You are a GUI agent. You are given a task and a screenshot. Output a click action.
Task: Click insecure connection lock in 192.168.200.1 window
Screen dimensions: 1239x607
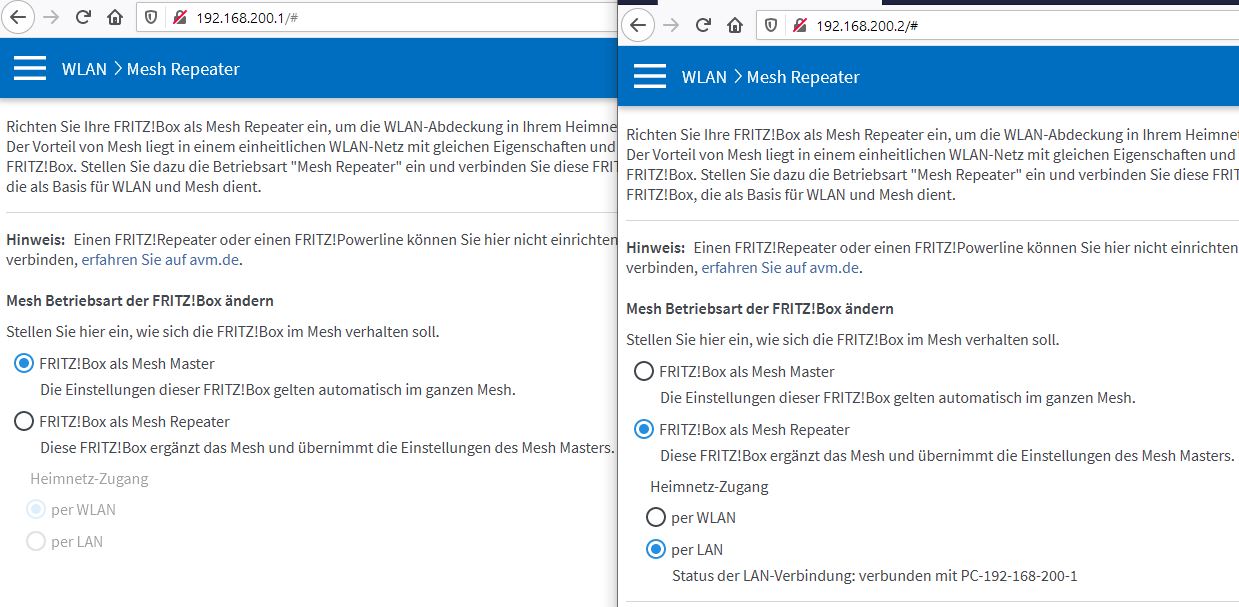[x=179, y=17]
